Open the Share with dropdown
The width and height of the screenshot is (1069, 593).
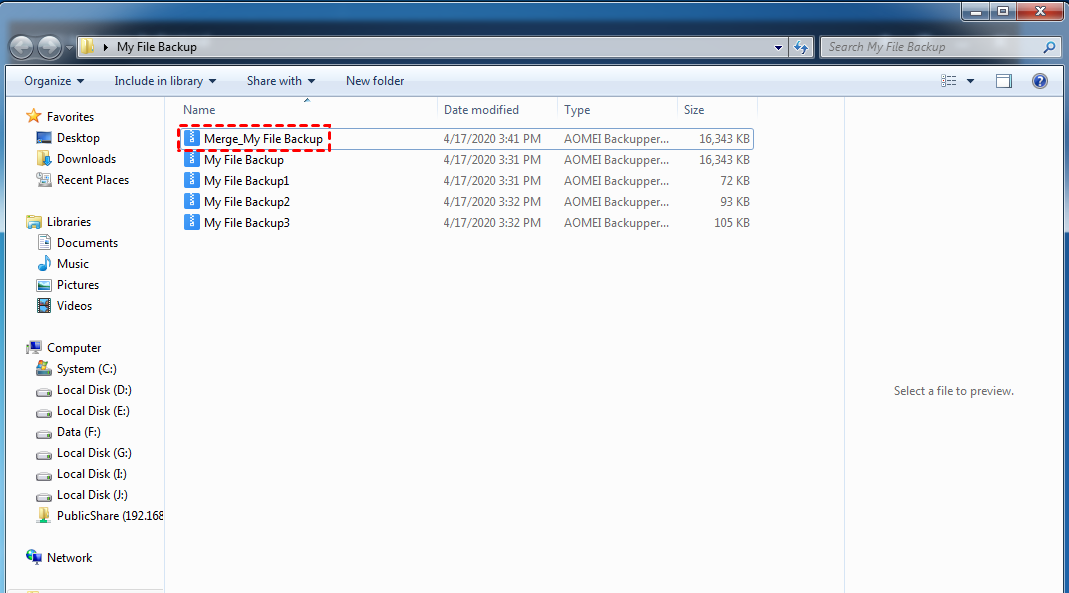281,81
